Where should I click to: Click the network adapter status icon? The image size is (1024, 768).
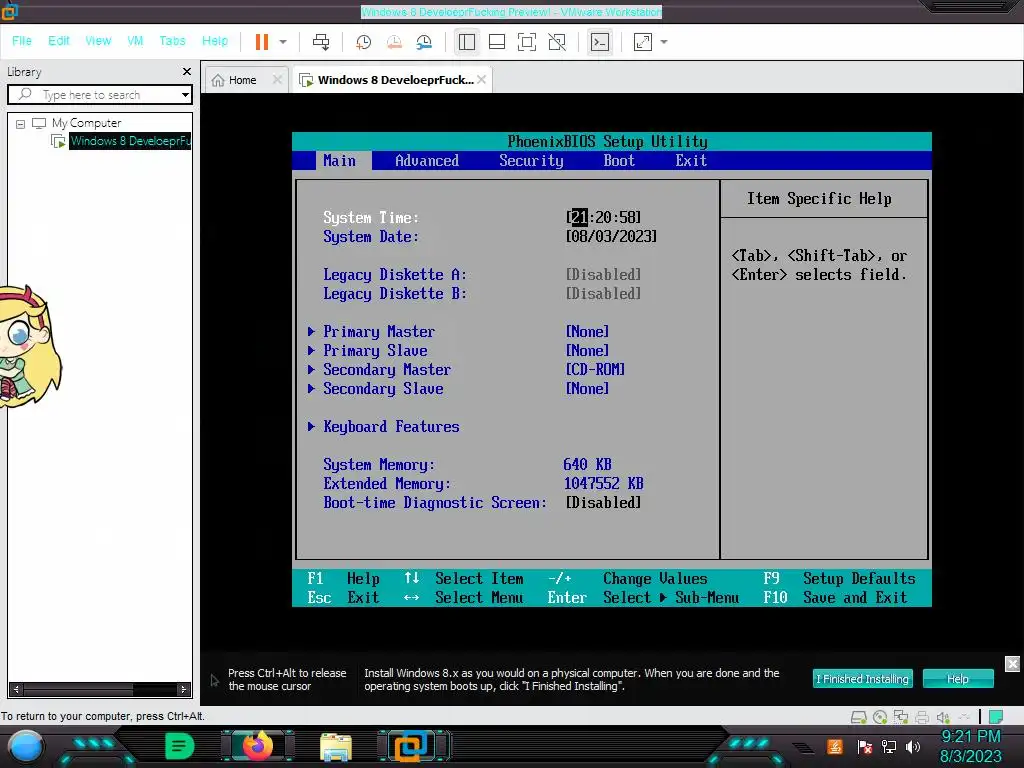901,717
